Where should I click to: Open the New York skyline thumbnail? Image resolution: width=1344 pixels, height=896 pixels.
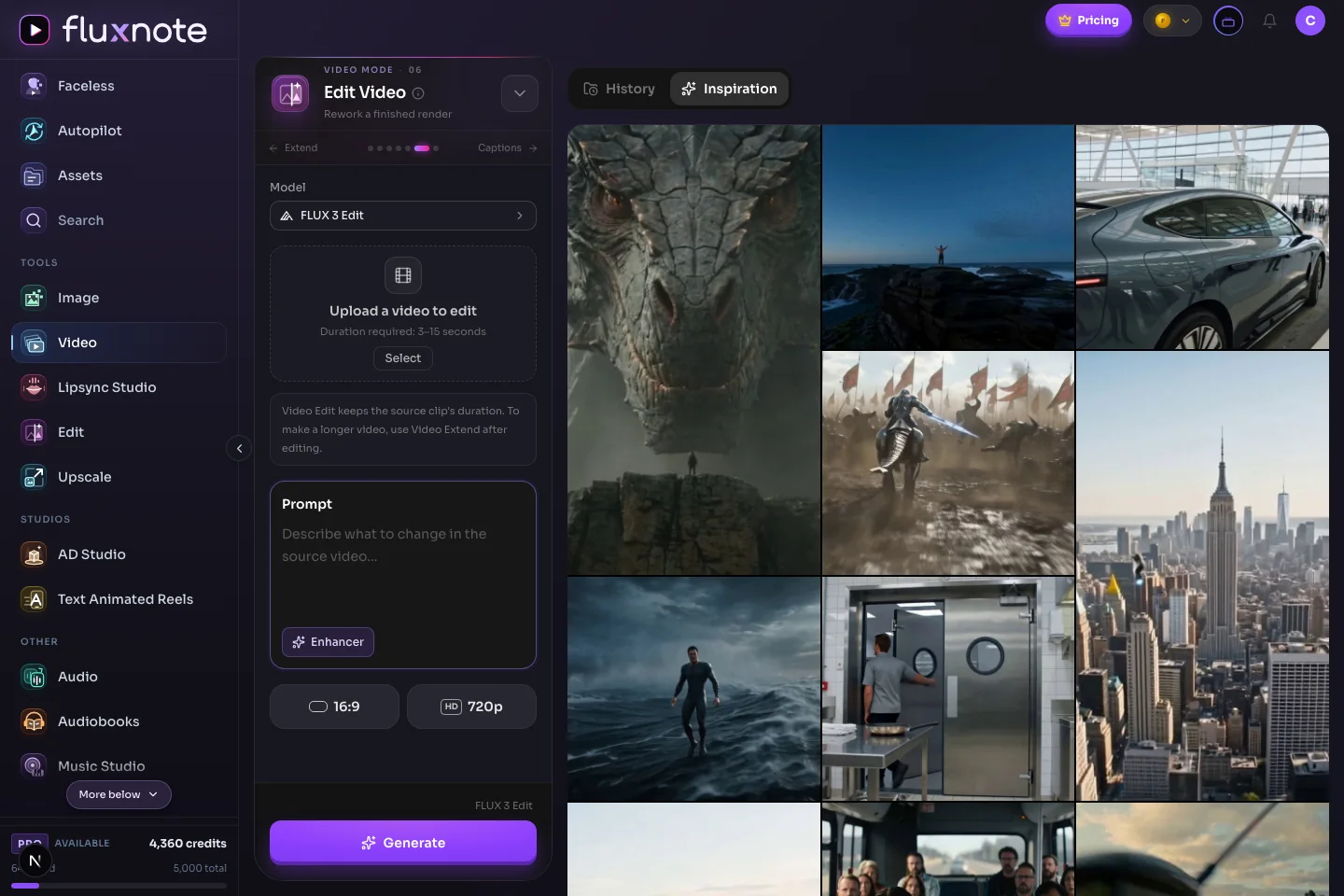point(1202,576)
